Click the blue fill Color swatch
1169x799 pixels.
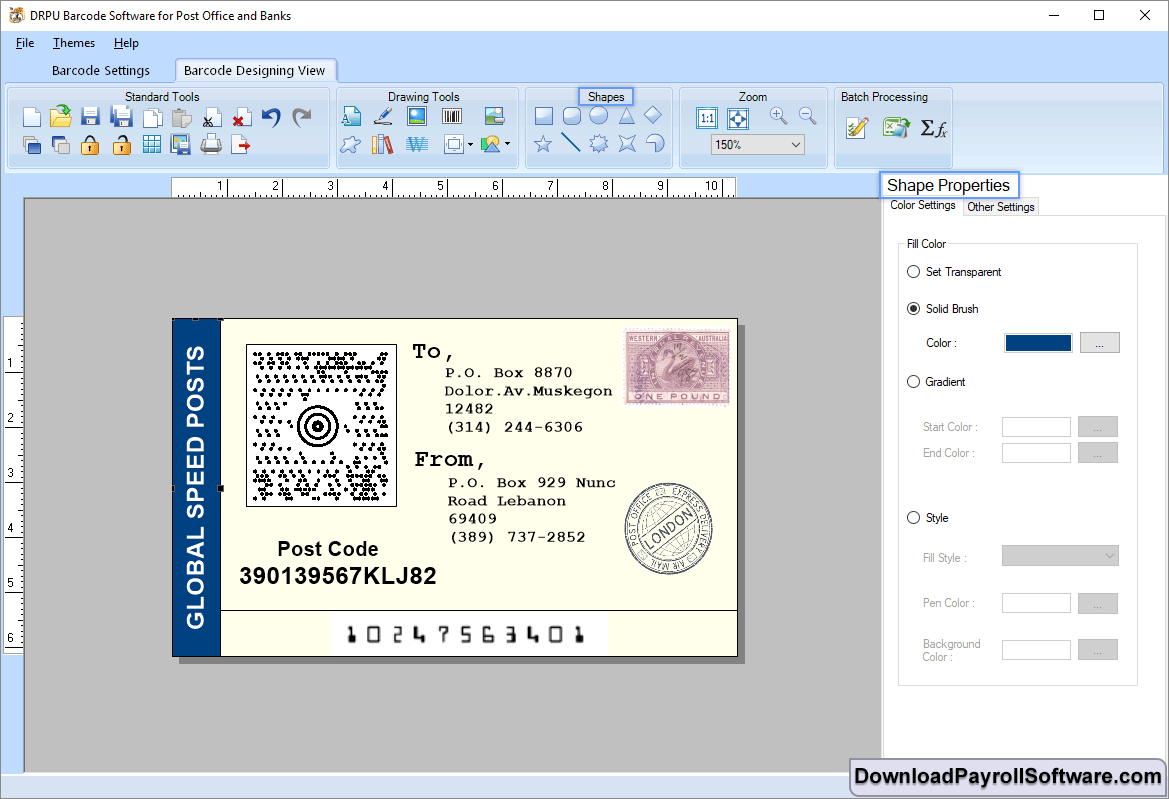1038,343
